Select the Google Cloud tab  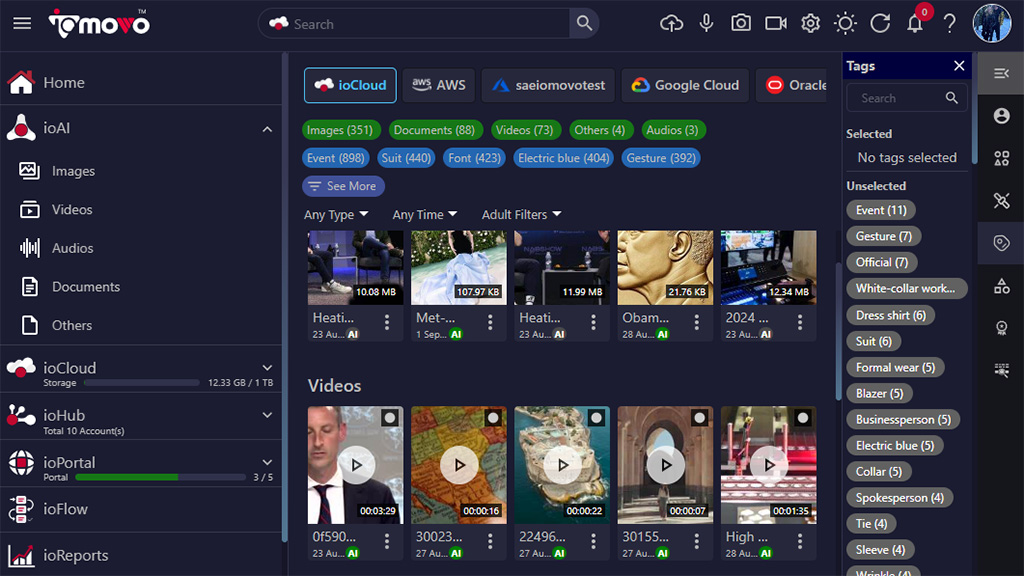(684, 86)
